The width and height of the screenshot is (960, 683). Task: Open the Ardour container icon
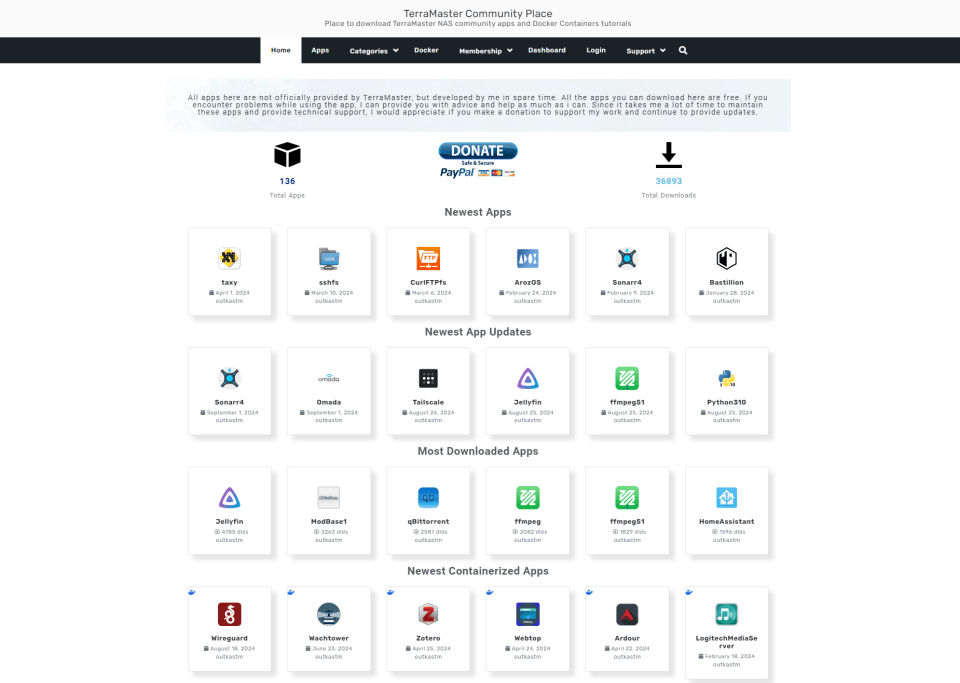coord(627,614)
